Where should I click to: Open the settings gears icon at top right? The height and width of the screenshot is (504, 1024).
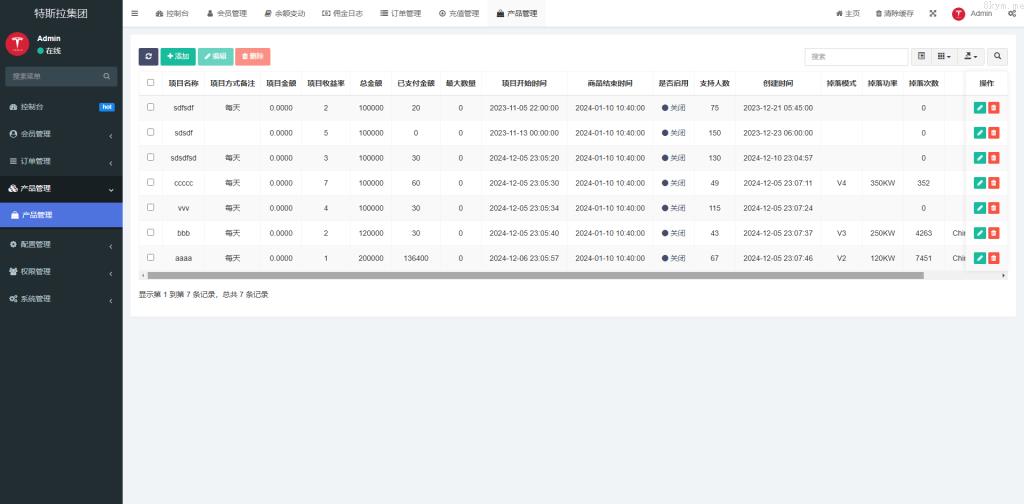coord(1012,14)
